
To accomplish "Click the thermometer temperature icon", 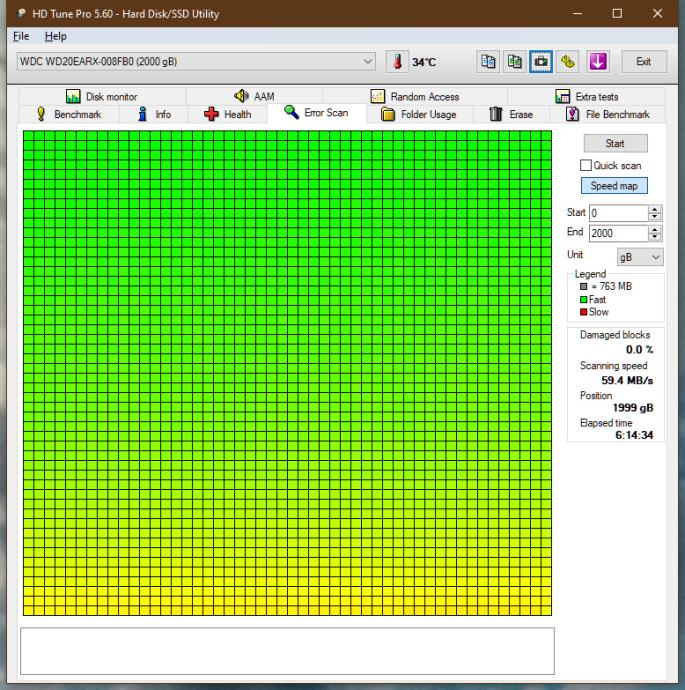I will 398,62.
